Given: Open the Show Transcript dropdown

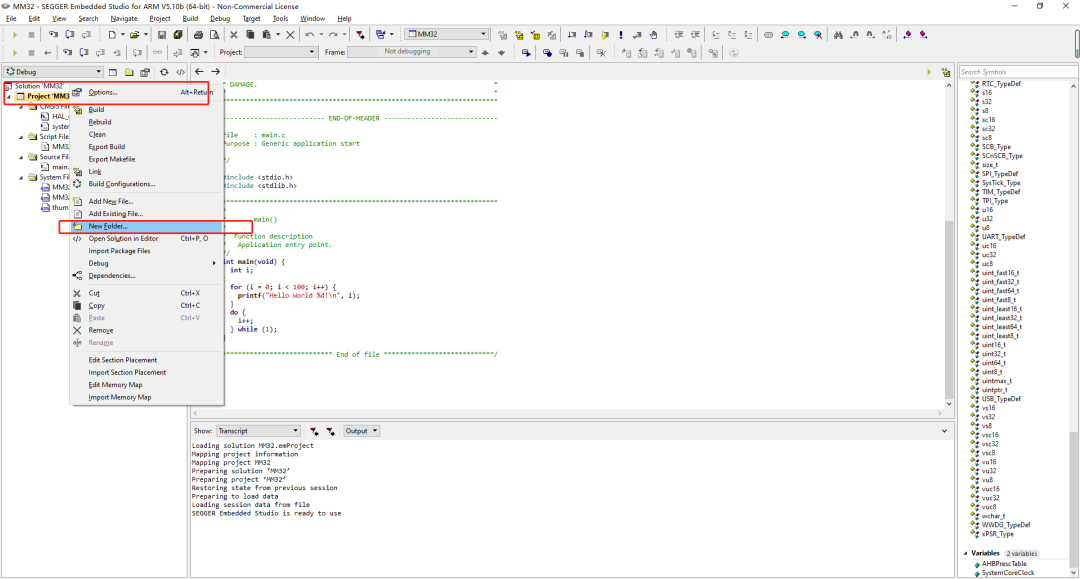Looking at the screenshot, I should 258,431.
